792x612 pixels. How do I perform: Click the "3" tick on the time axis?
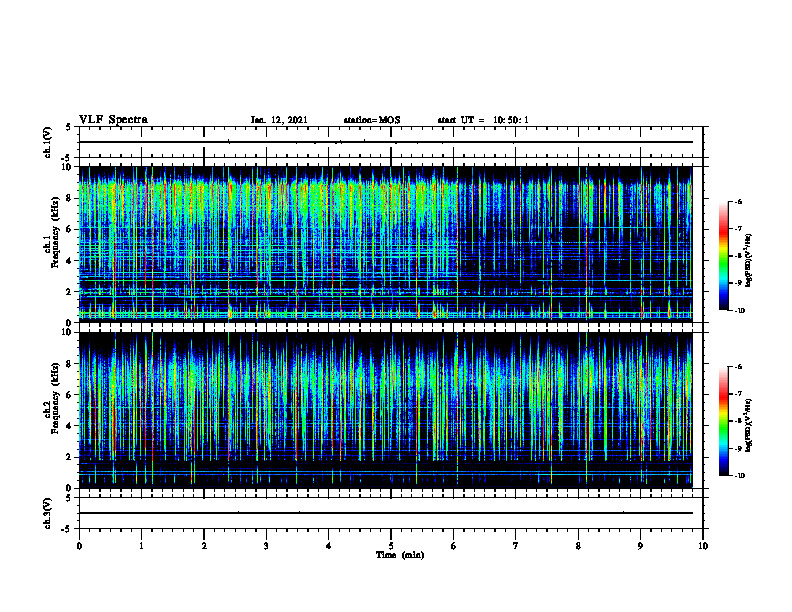coord(266,546)
